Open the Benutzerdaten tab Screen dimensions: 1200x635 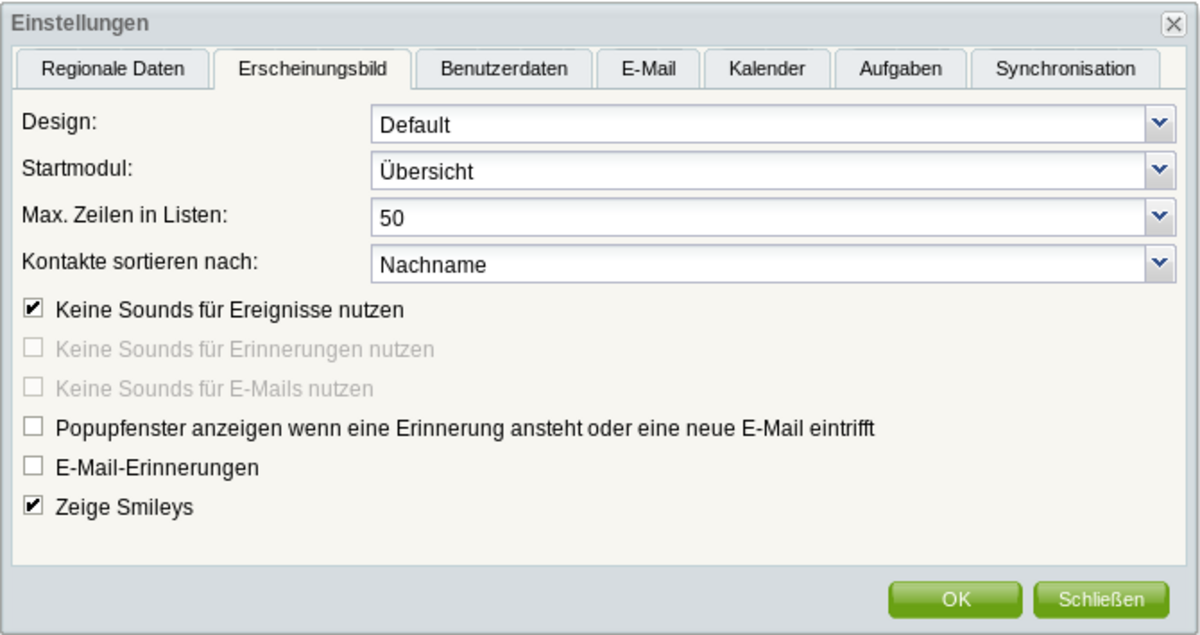[x=504, y=69]
